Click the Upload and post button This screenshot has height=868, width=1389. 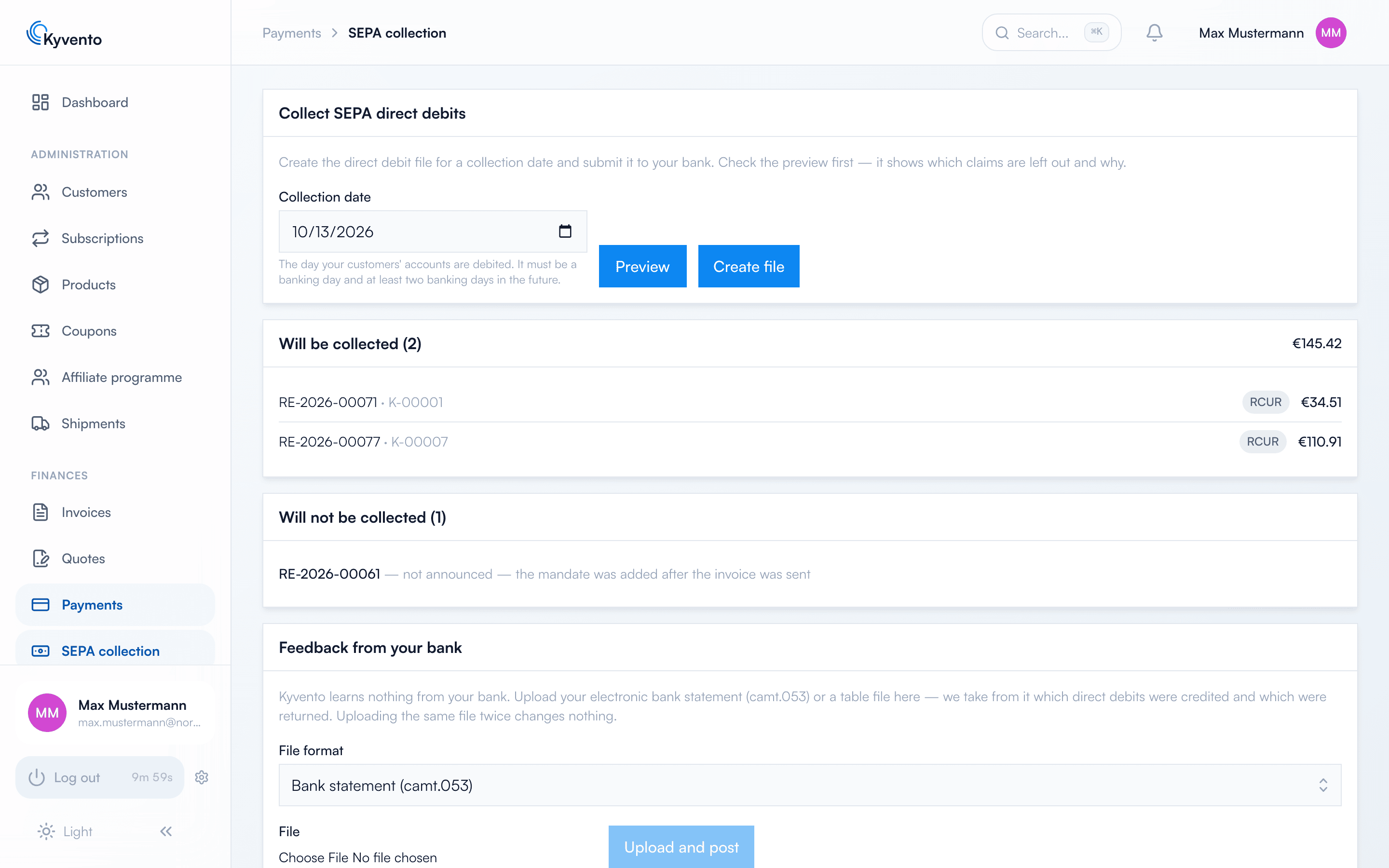click(681, 847)
